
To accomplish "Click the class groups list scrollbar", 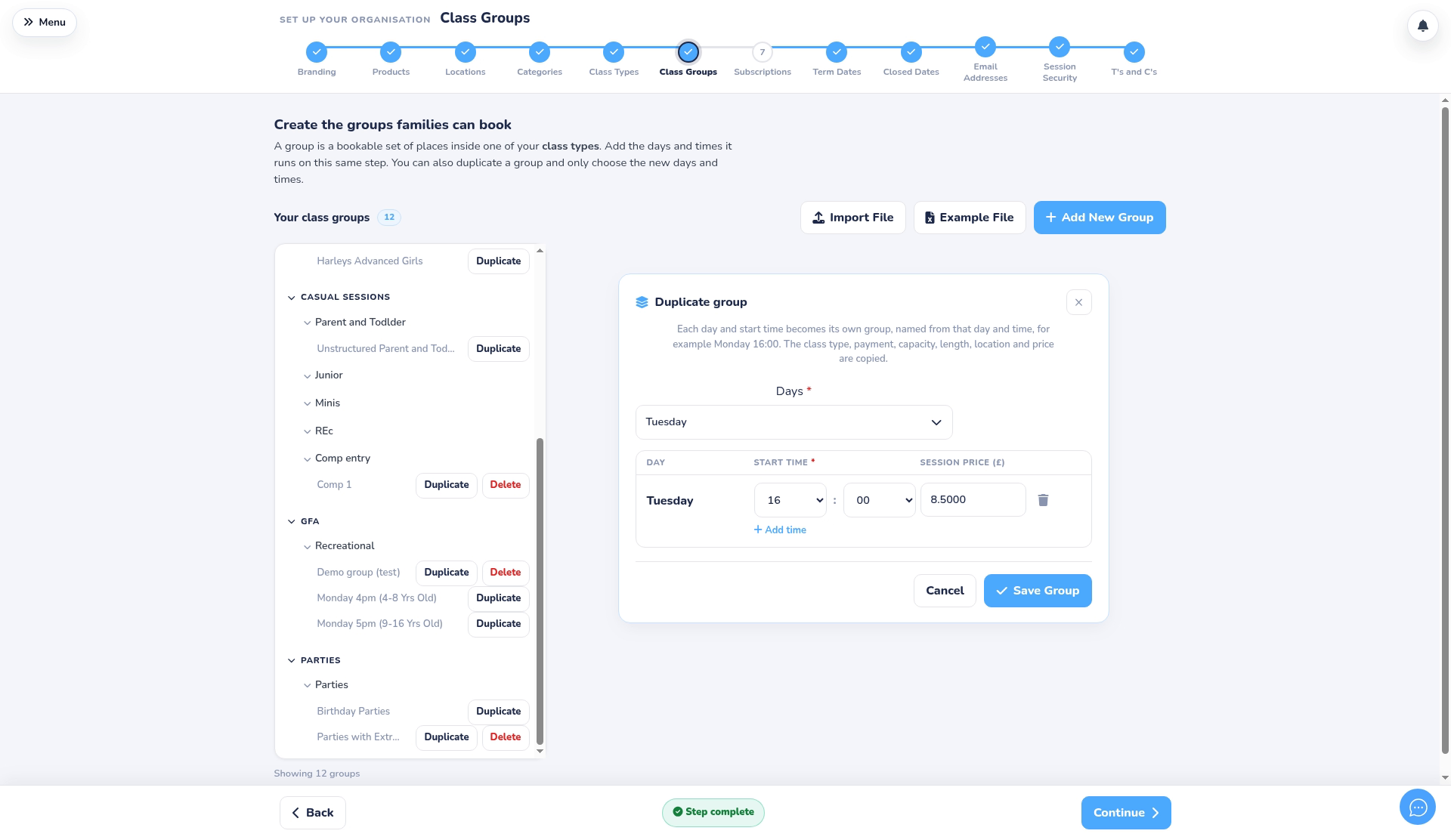I will click(x=540, y=591).
